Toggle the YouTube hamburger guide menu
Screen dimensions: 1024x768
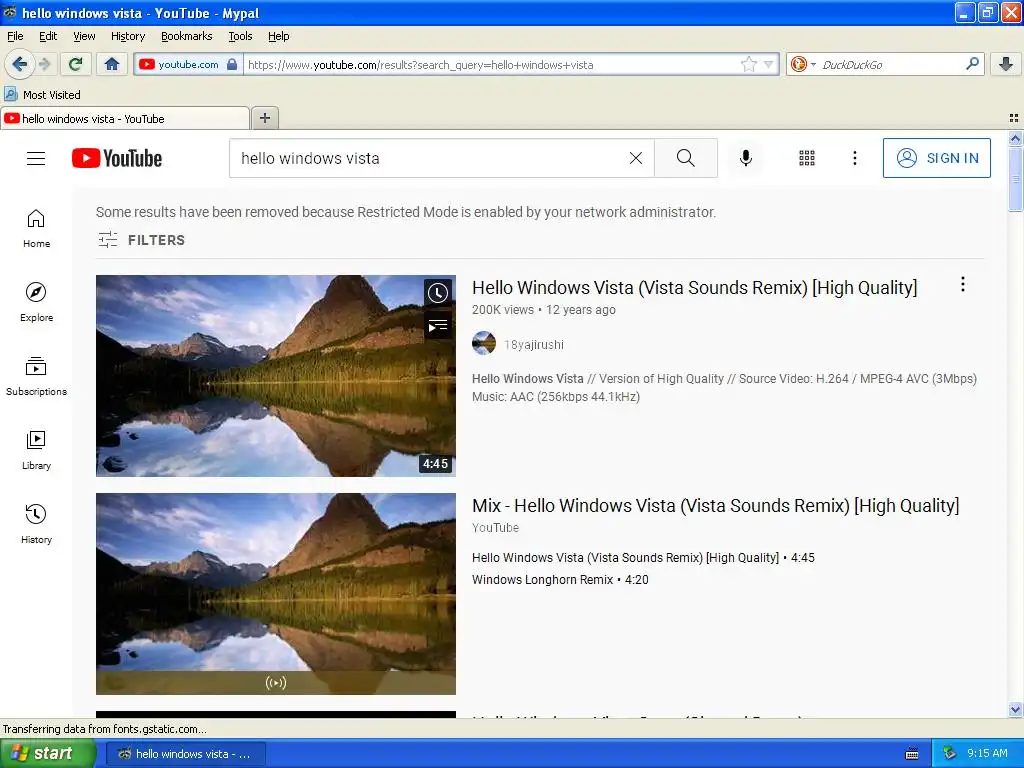(x=36, y=158)
